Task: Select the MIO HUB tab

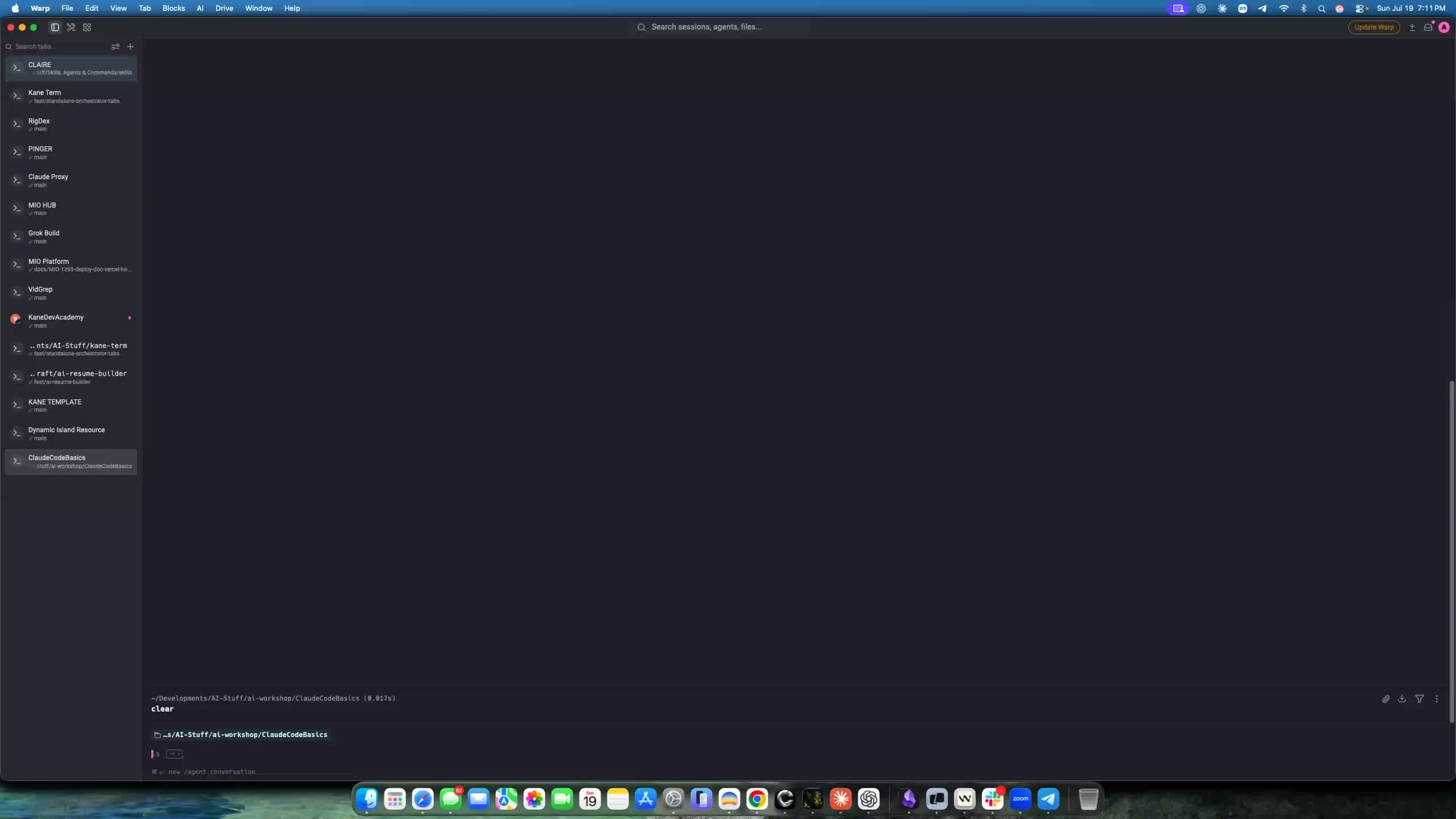Action: (71, 209)
